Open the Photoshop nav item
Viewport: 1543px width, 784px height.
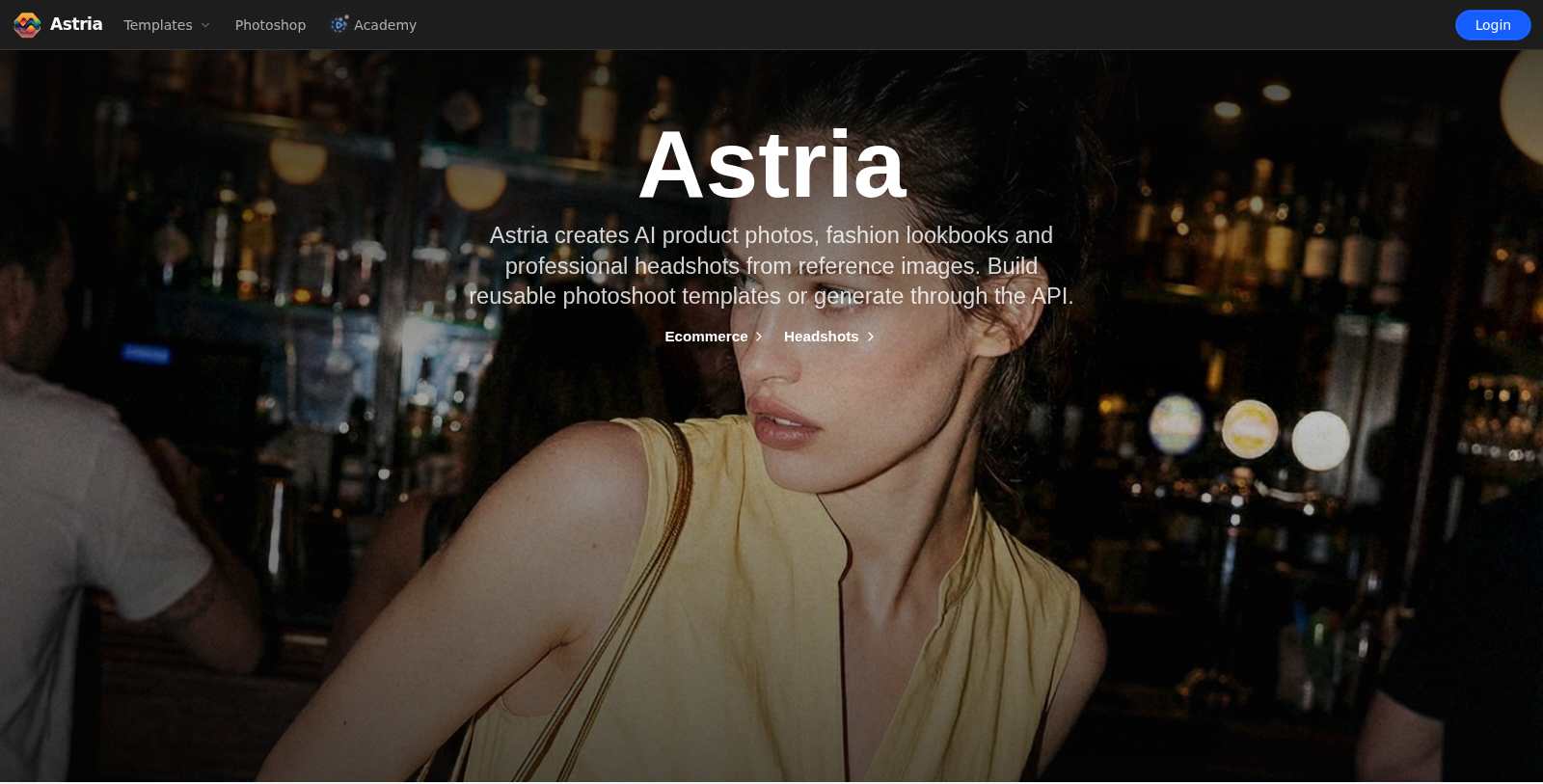pyautogui.click(x=270, y=25)
